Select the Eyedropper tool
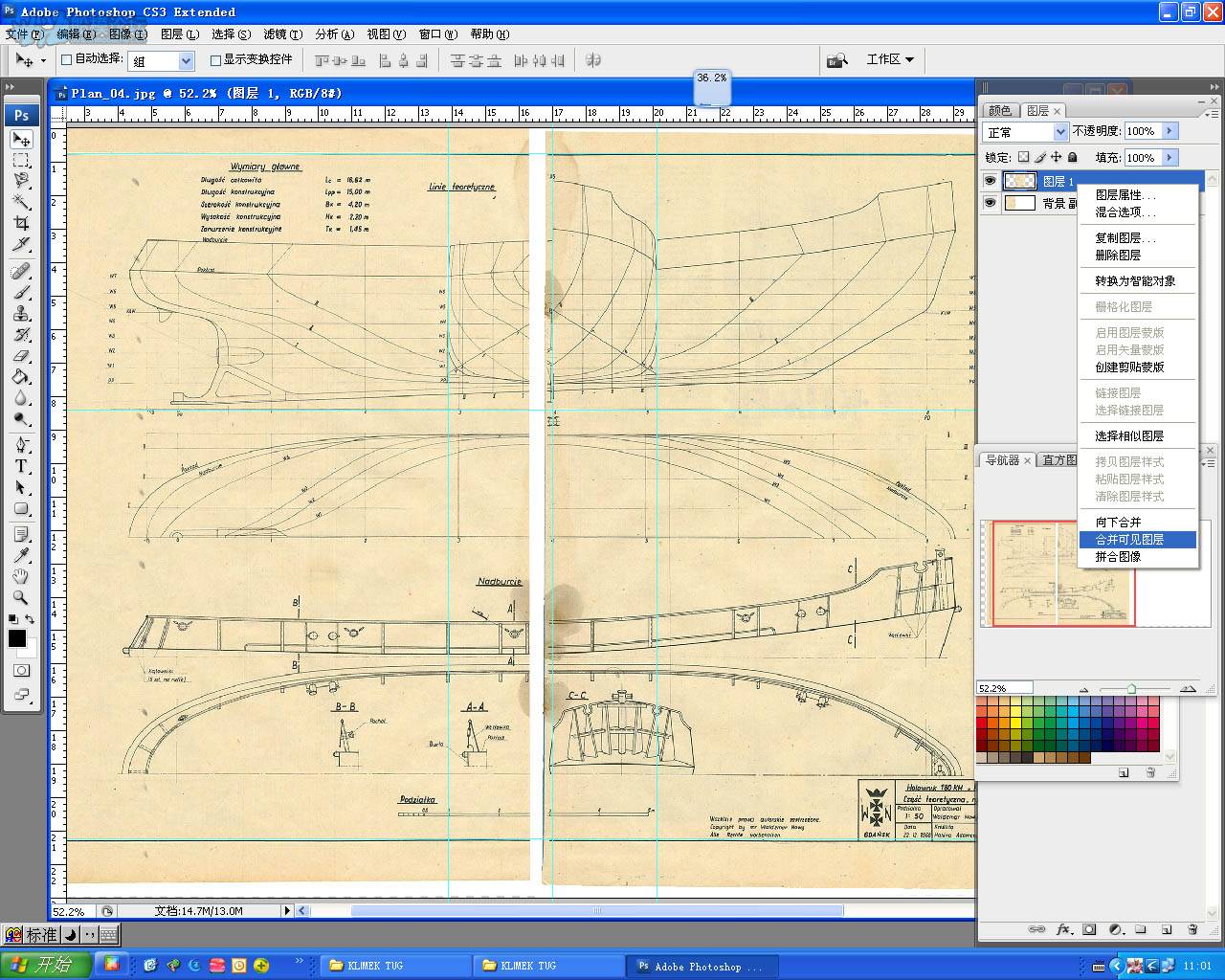Viewport: 1225px width, 980px height. tap(21, 556)
